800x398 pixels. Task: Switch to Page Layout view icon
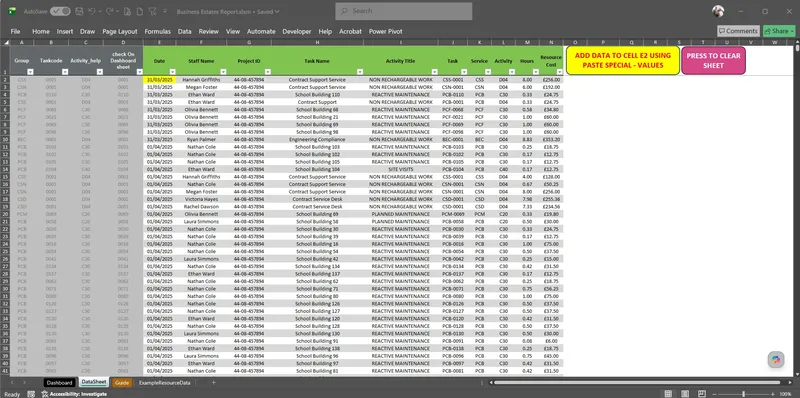pyautogui.click(x=685, y=394)
